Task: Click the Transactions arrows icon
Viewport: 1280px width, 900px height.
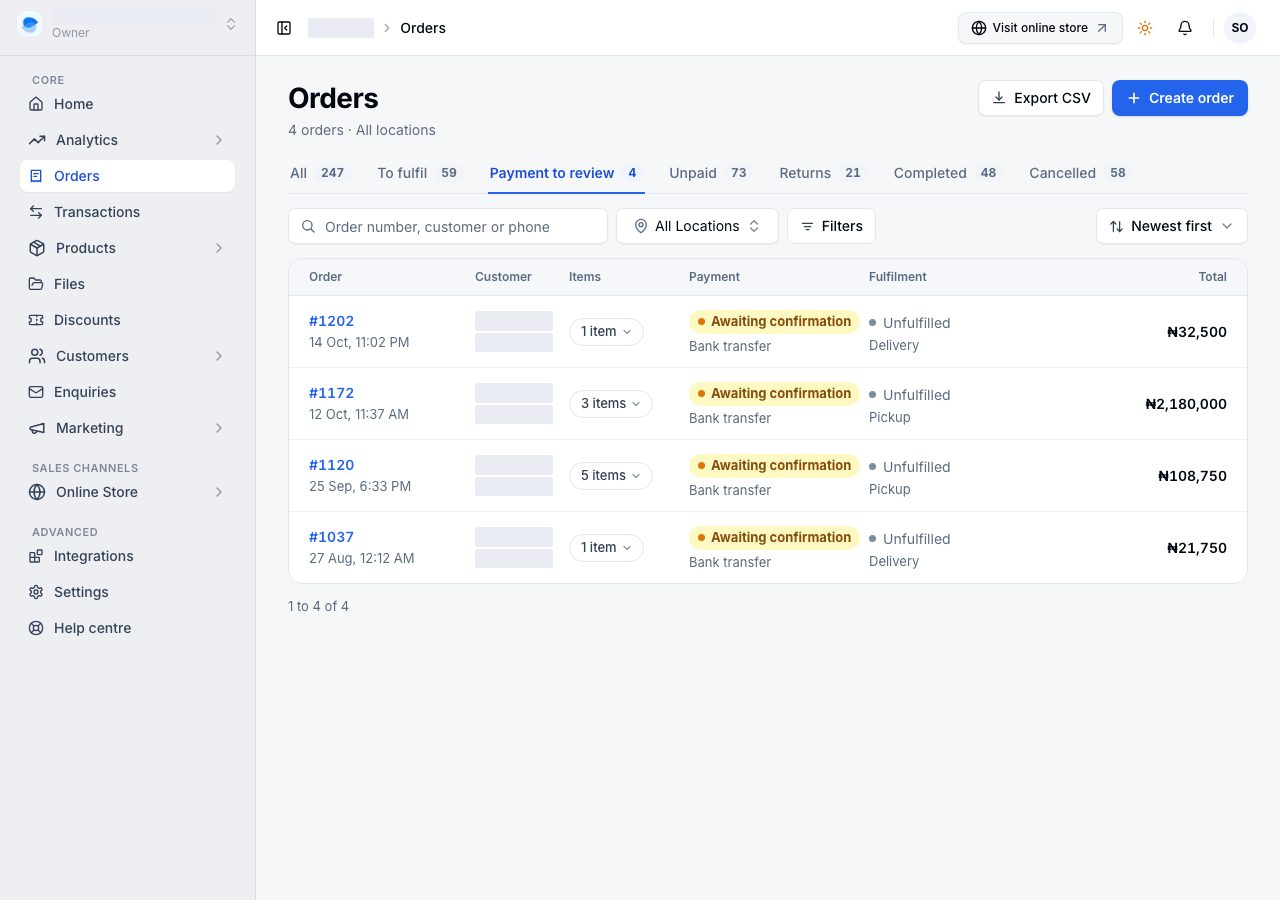Action: pyautogui.click(x=37, y=212)
